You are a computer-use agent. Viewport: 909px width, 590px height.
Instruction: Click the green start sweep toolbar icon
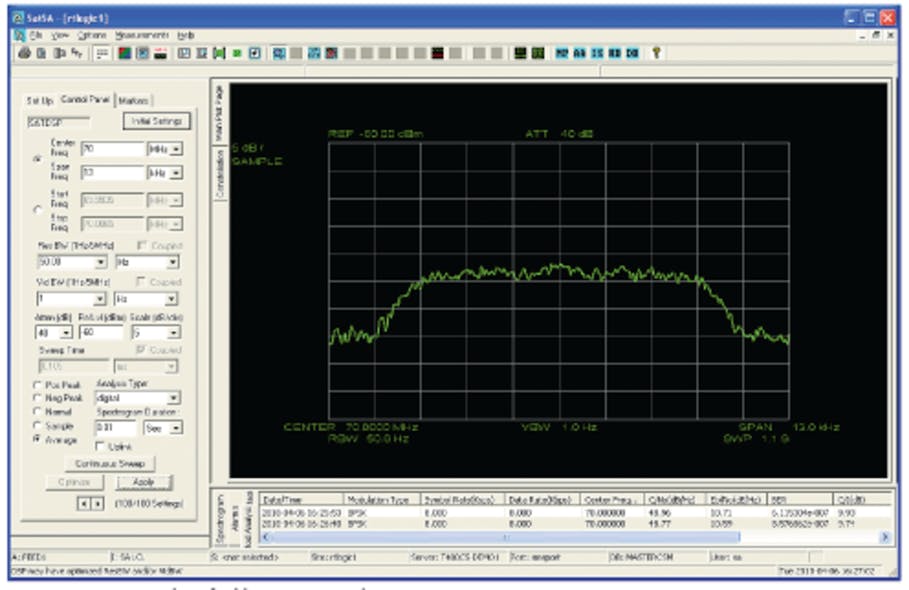pyautogui.click(x=236, y=47)
